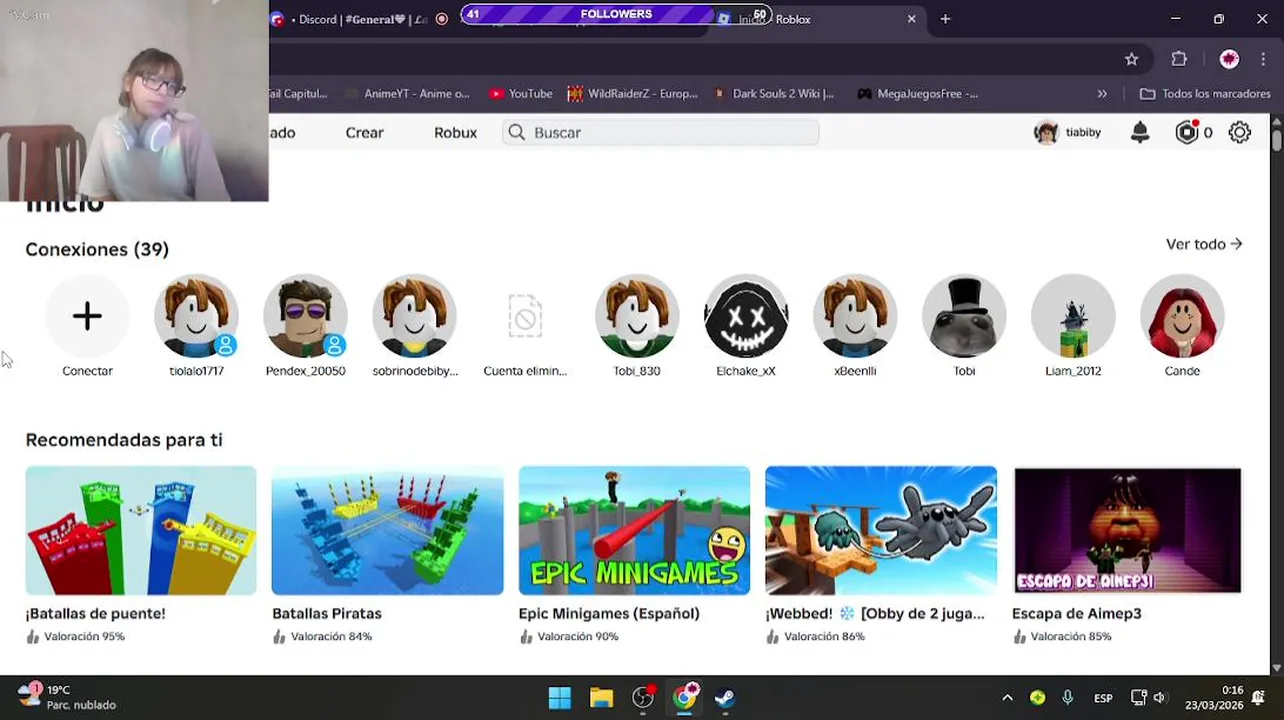This screenshot has width=1284, height=720.
Task: Show hidden system tray icons
Action: [x=1007, y=698]
